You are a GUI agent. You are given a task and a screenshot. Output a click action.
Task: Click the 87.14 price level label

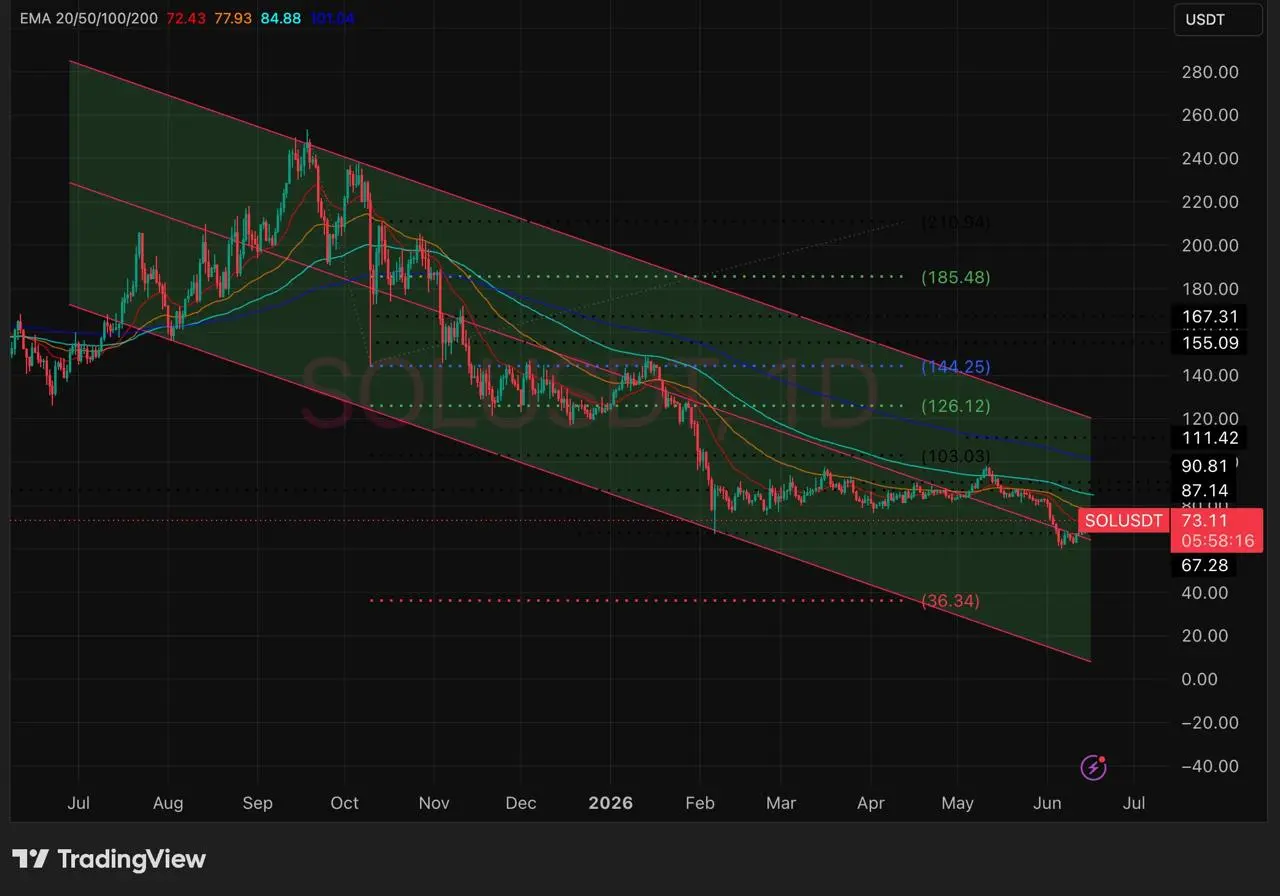[1204, 491]
